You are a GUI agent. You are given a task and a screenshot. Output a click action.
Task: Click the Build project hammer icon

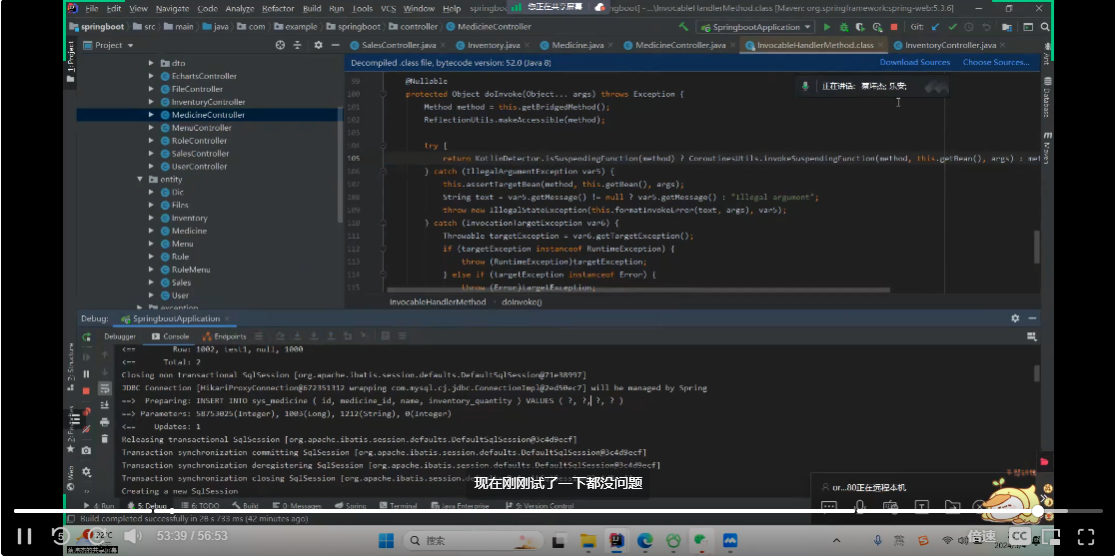(x=683, y=27)
